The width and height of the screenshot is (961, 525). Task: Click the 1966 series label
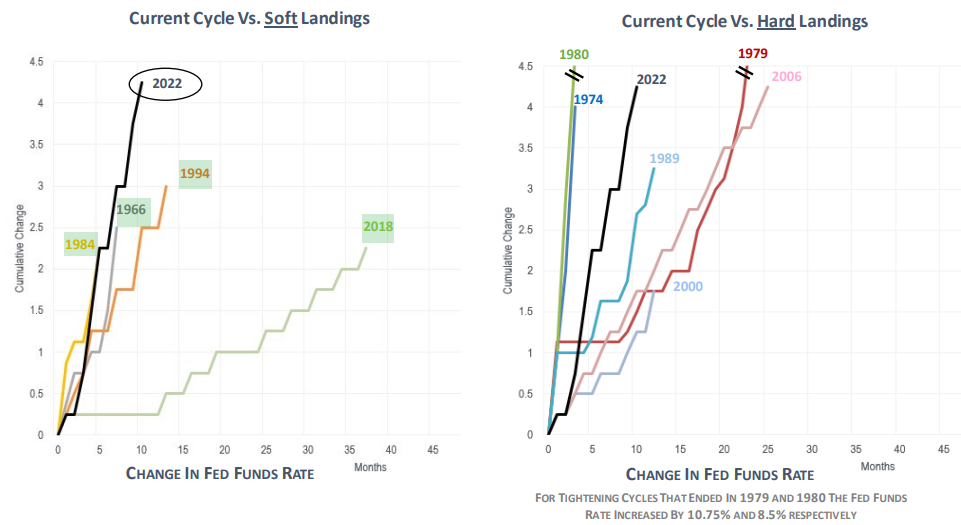132,209
